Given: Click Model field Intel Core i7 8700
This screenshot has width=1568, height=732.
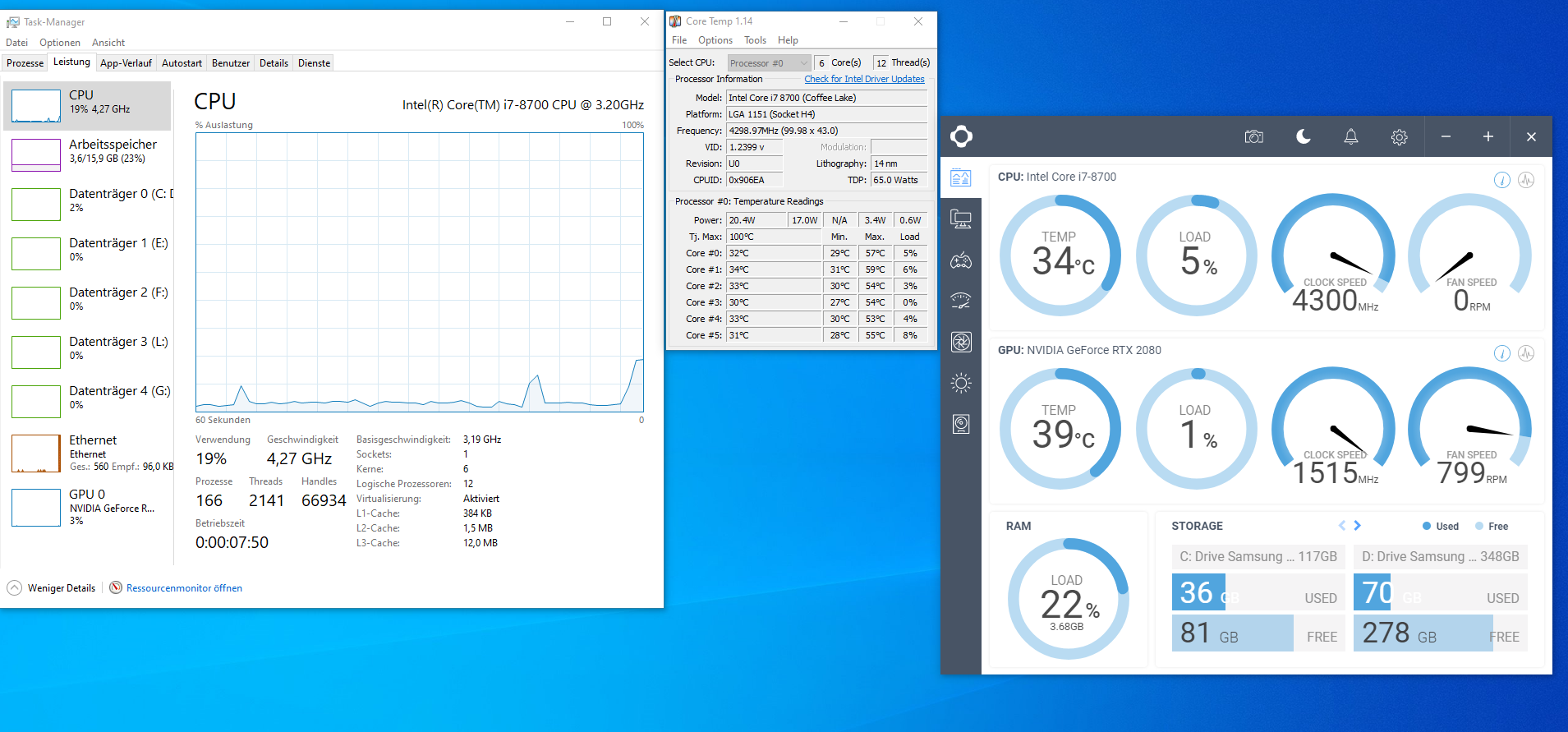Looking at the screenshot, I should [x=827, y=98].
